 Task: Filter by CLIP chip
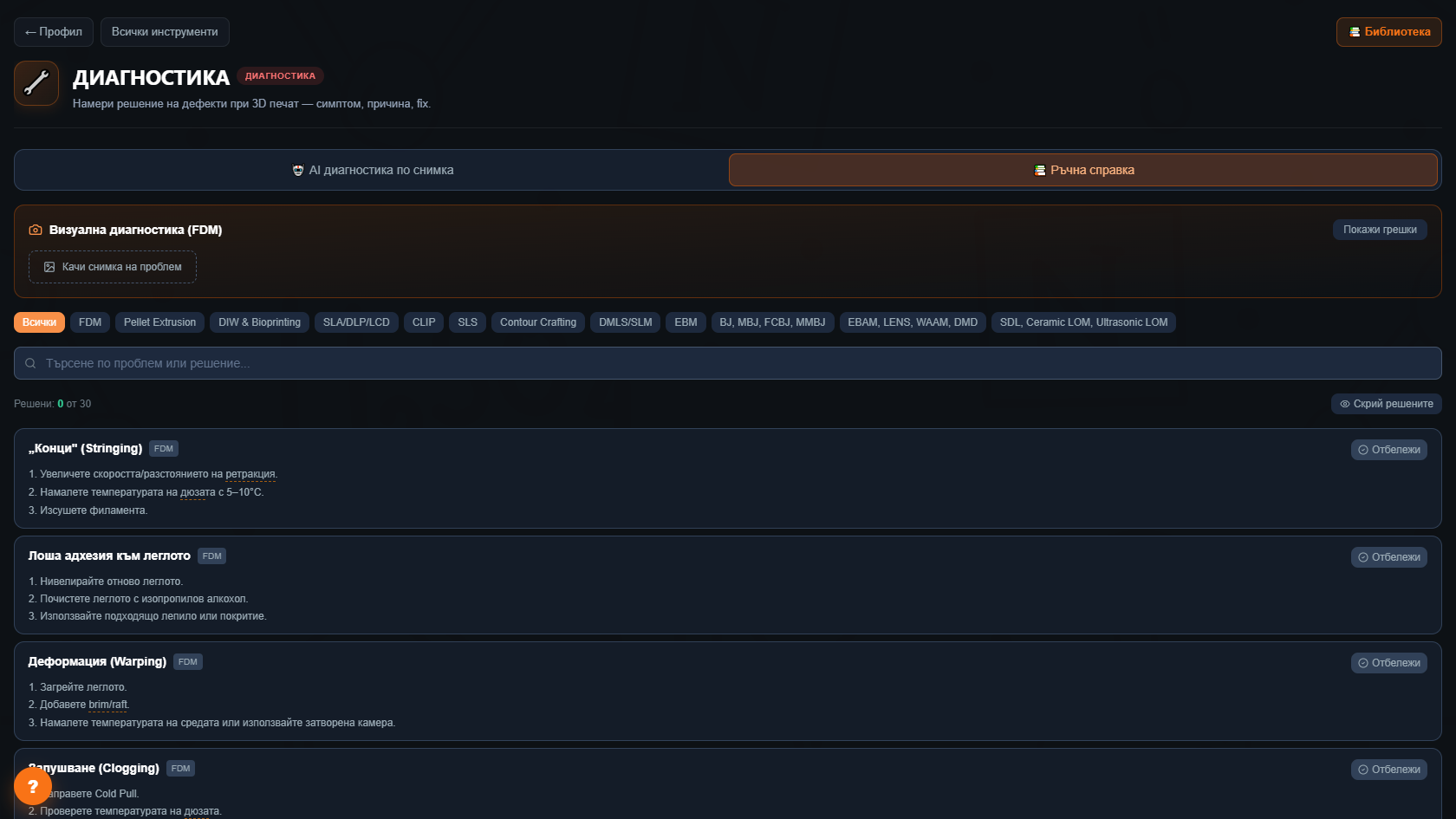point(424,322)
